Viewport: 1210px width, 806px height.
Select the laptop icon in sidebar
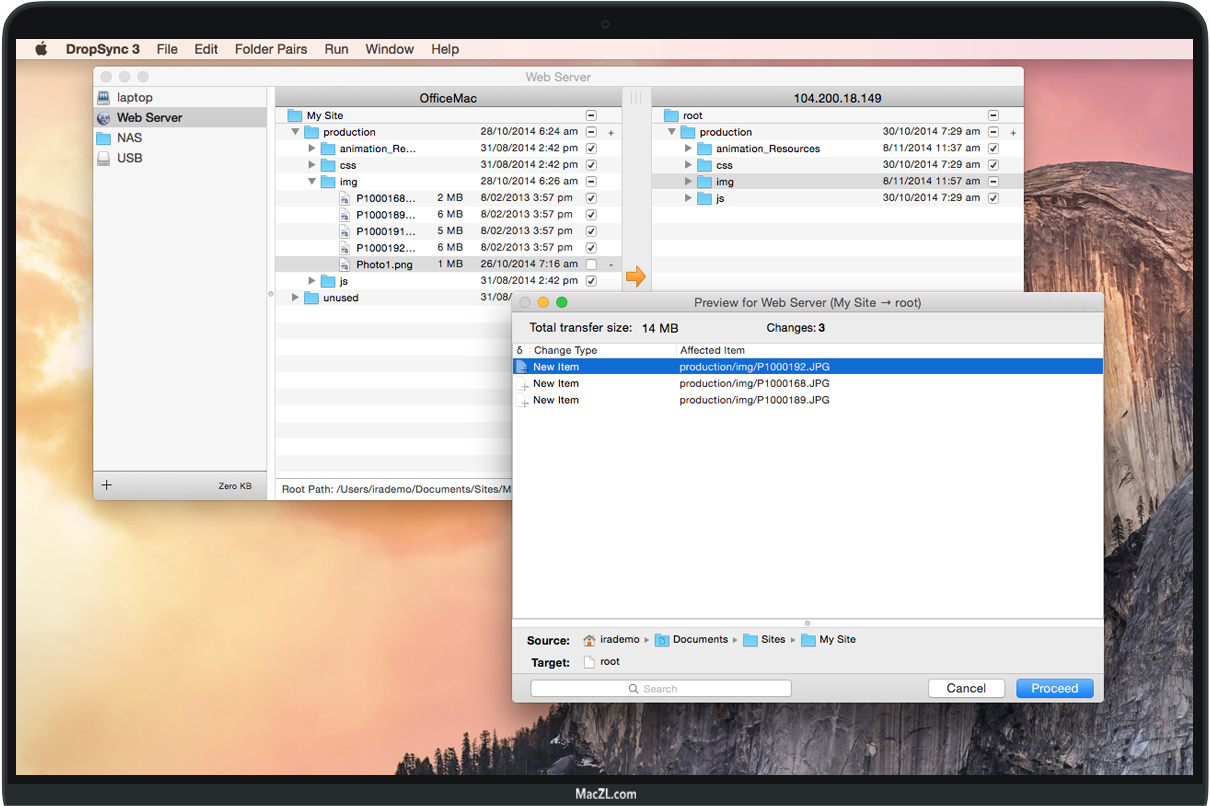coord(104,98)
